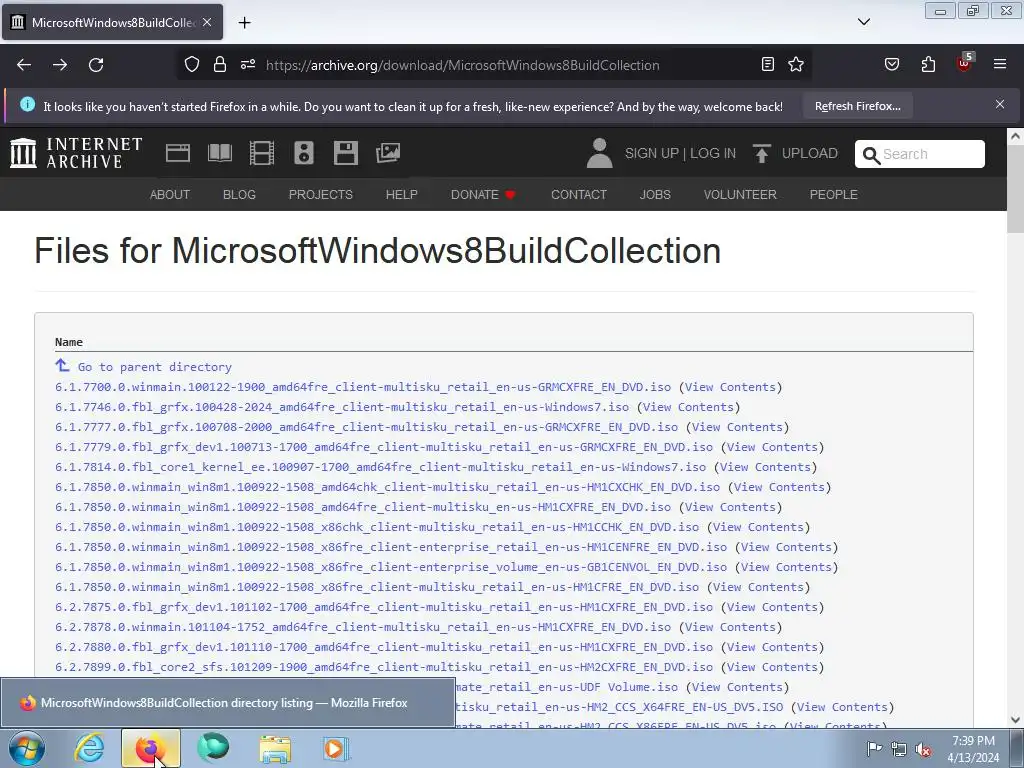Bookmark this page with the star icon
The width and height of the screenshot is (1024, 768).
click(x=795, y=64)
